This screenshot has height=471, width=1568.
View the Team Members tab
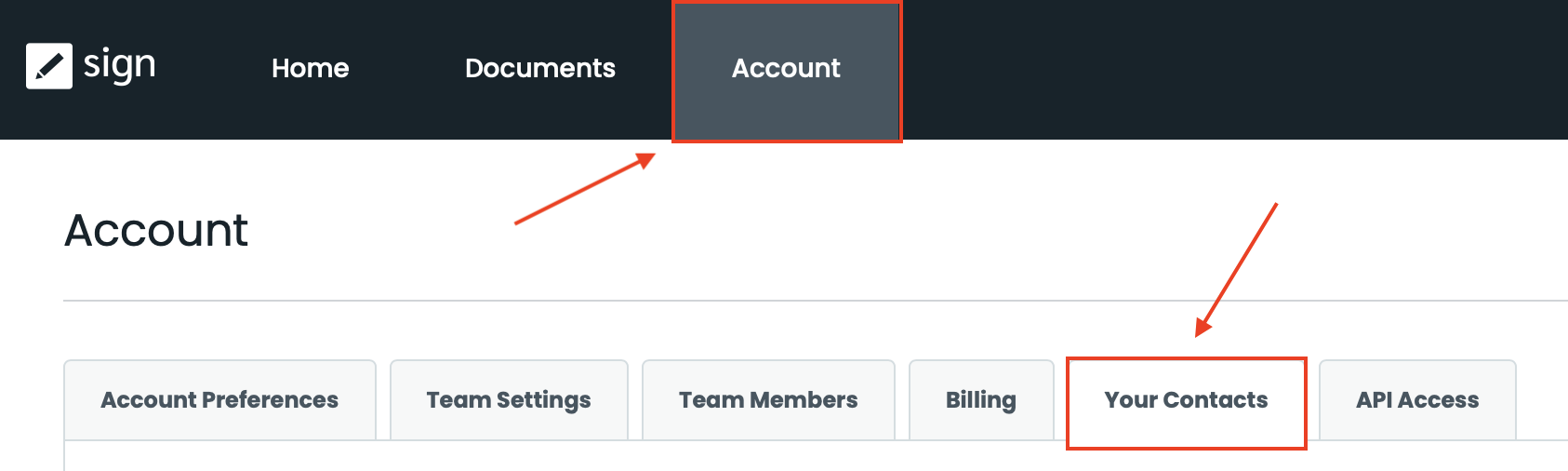(768, 400)
